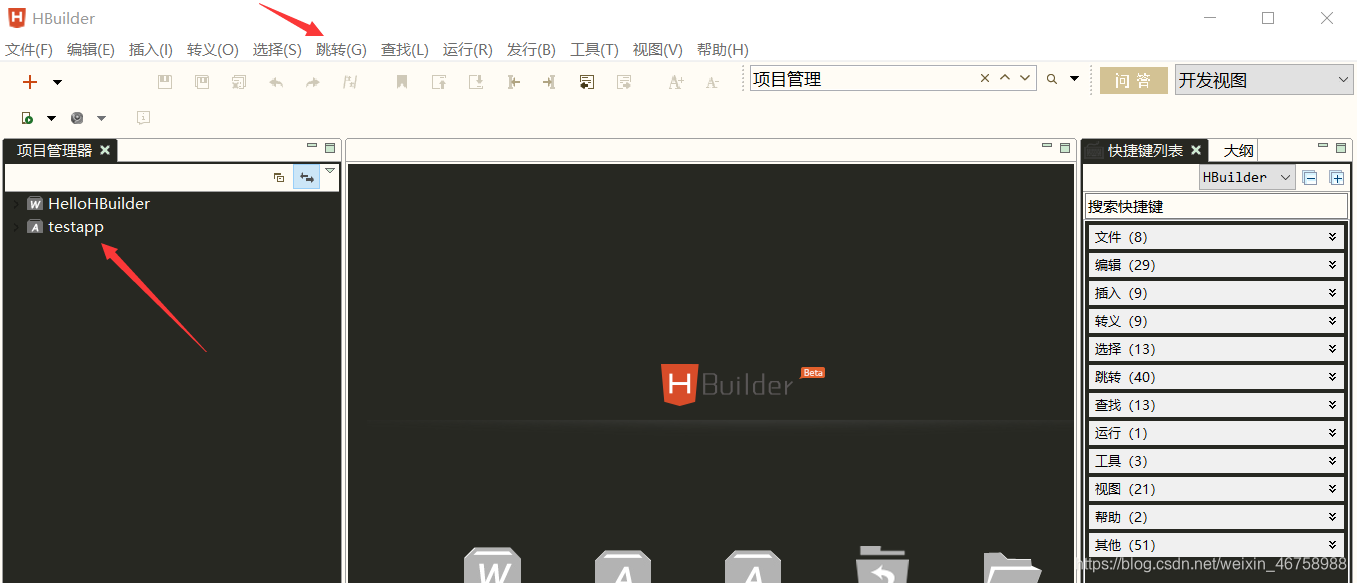Click the green run in browser icon
This screenshot has height=583, width=1357.
28,118
